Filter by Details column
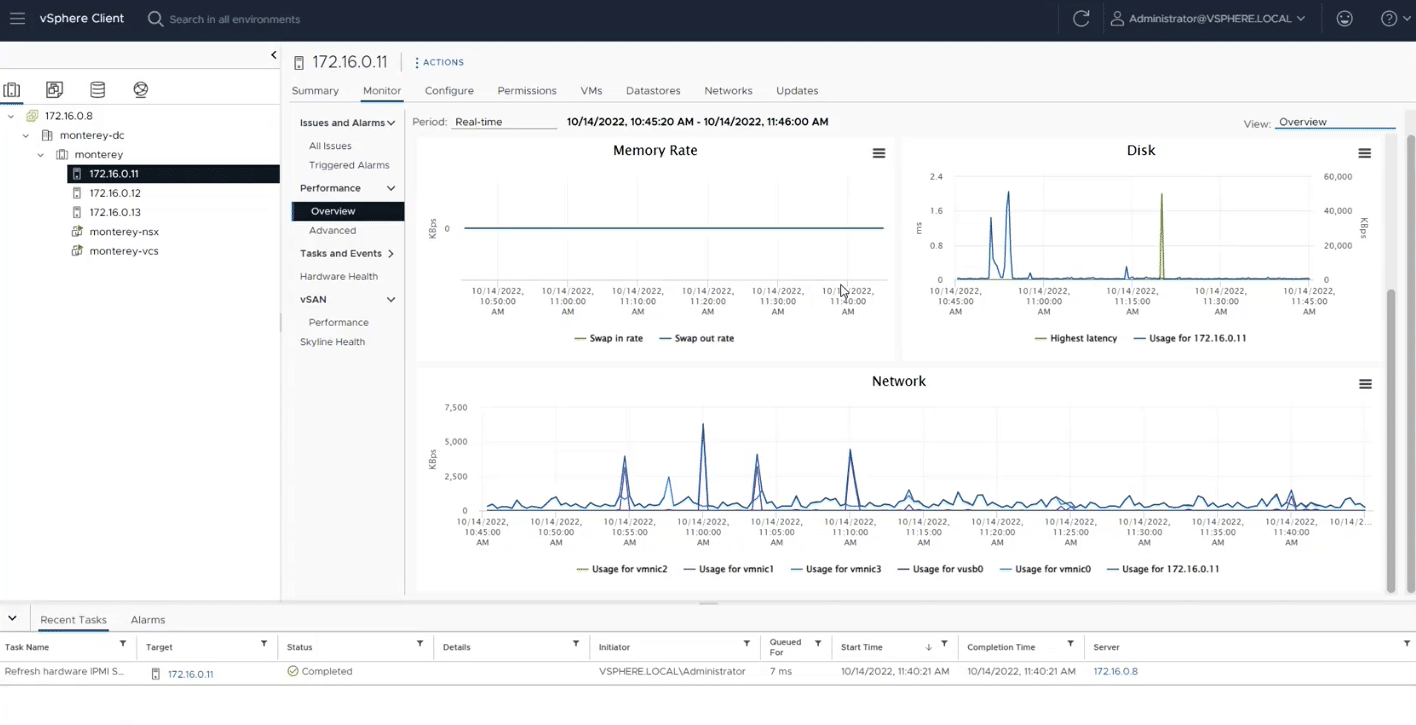The height and width of the screenshot is (725, 1416). (x=576, y=644)
